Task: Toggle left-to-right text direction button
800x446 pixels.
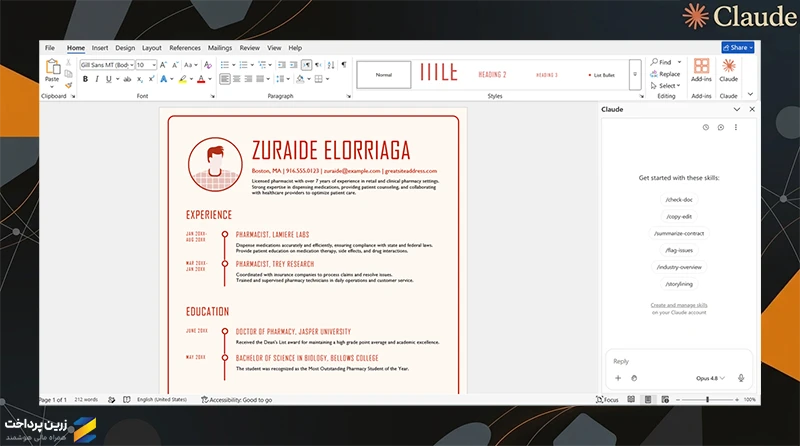Action: click(306, 65)
